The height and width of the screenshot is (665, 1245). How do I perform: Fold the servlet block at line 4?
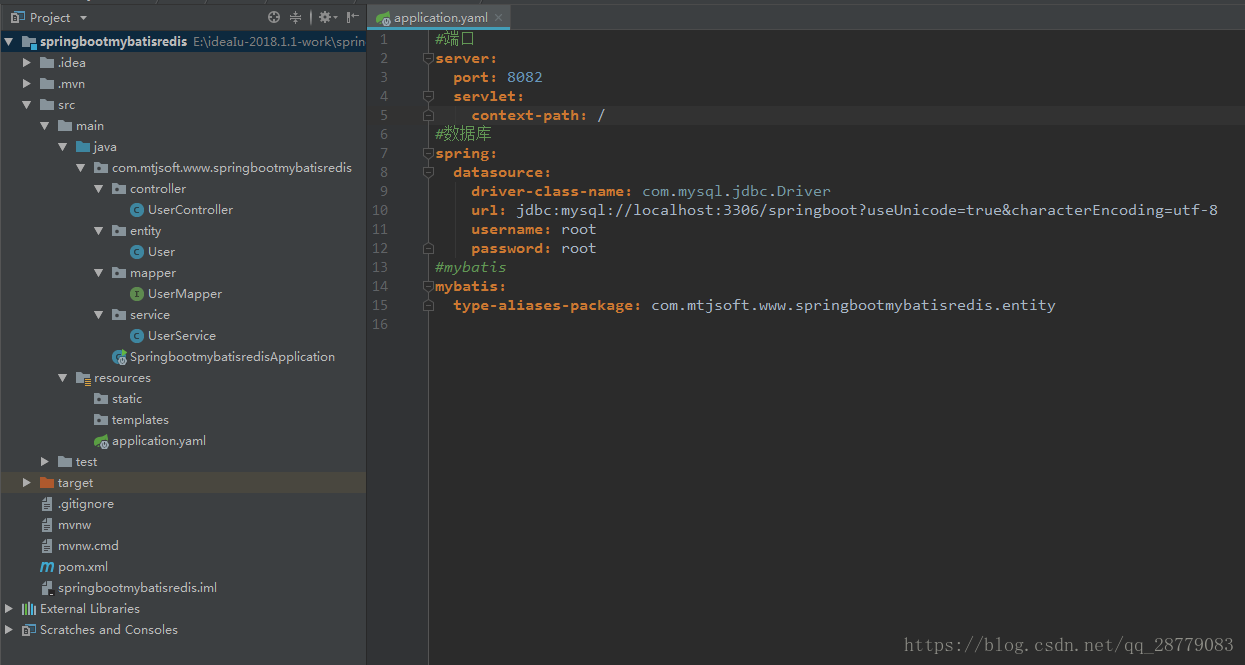click(428, 97)
